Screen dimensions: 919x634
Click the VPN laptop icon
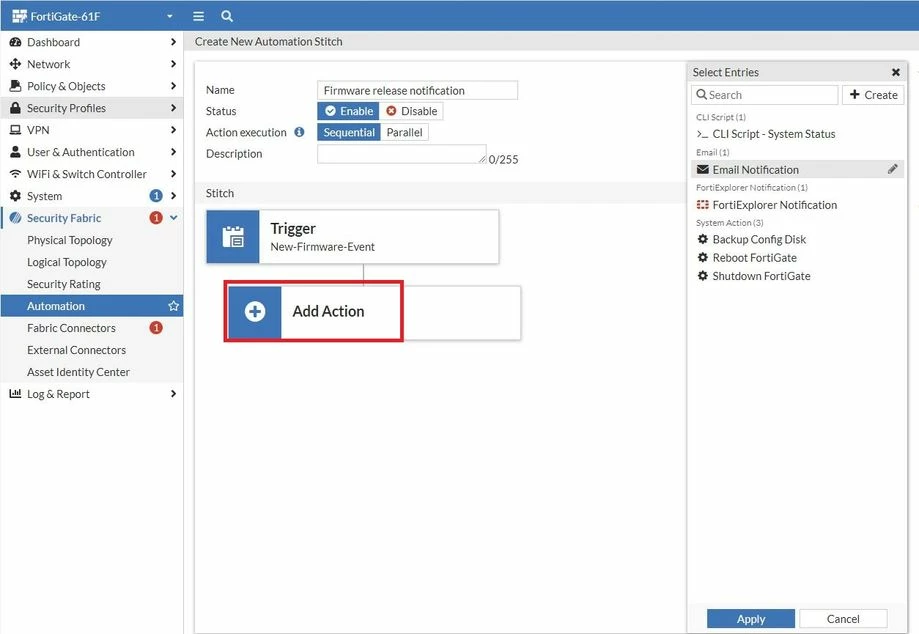(x=15, y=130)
